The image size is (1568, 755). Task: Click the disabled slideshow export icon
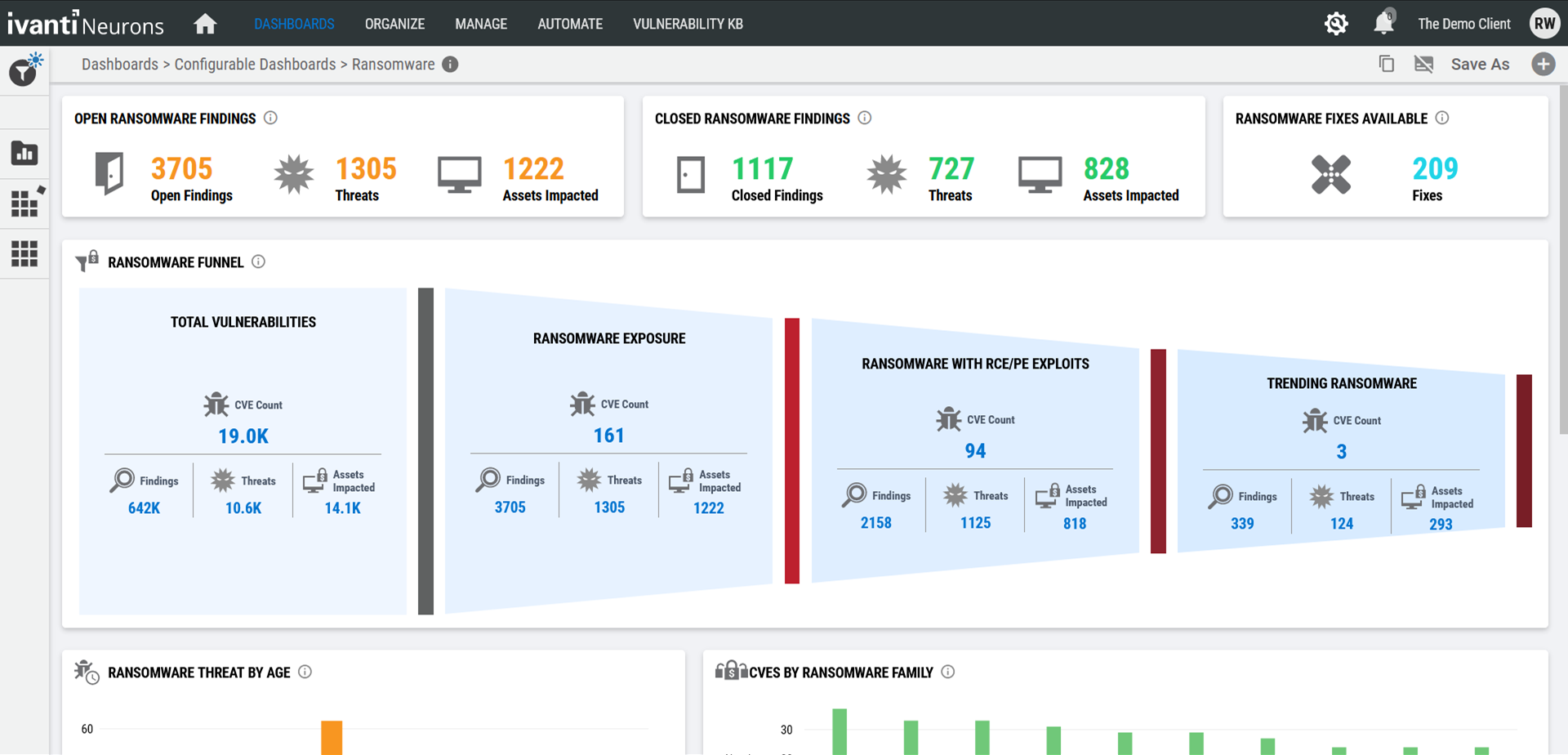pyautogui.click(x=1424, y=64)
